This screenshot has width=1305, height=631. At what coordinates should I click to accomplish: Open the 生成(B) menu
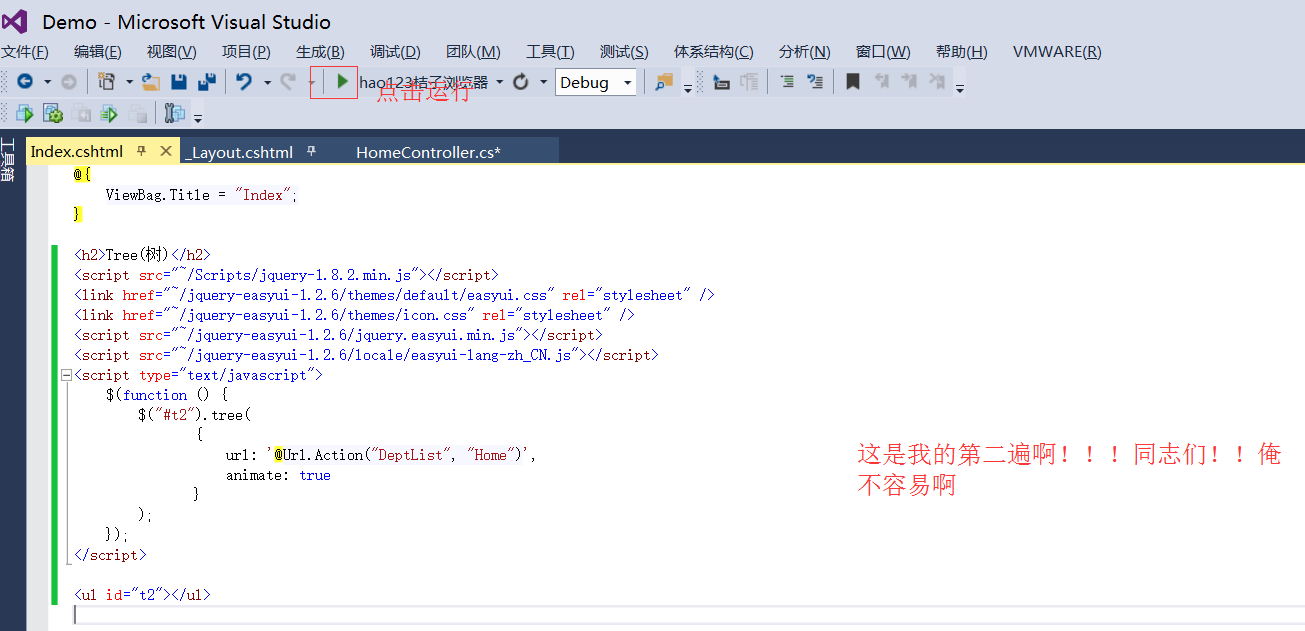320,52
